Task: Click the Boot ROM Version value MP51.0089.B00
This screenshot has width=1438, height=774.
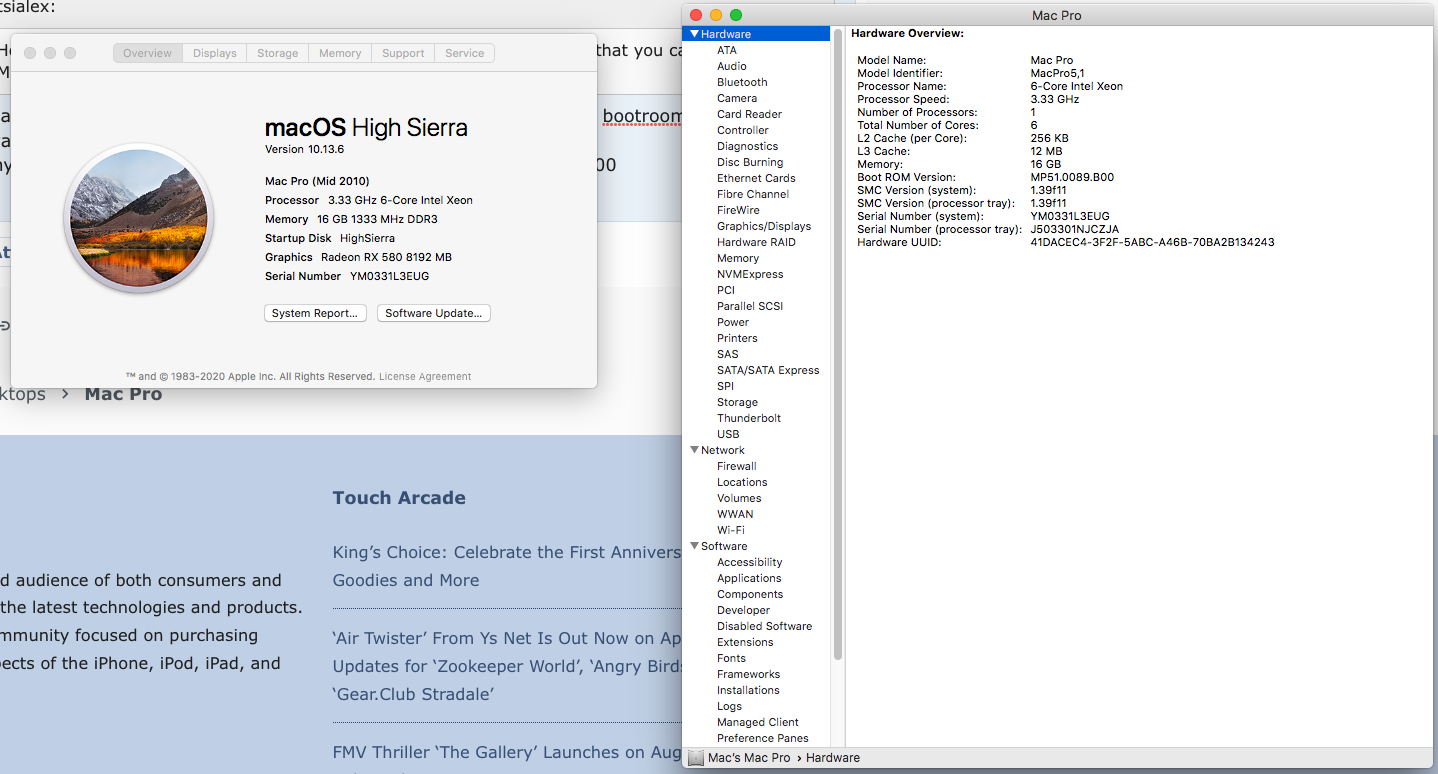Action: point(1072,177)
